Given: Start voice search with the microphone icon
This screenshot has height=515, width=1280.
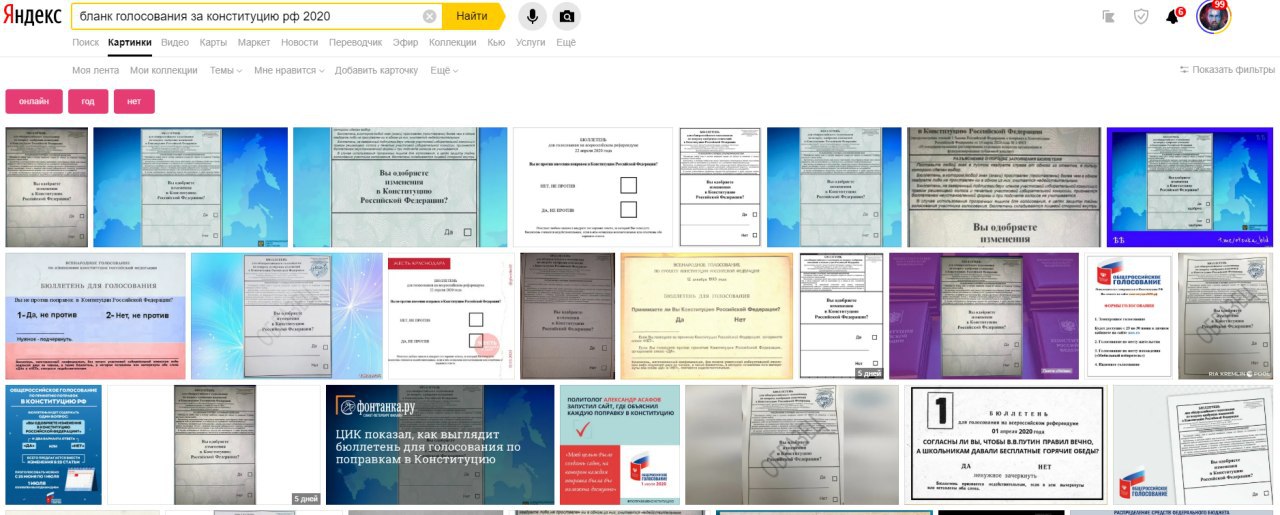Looking at the screenshot, I should [x=533, y=16].
